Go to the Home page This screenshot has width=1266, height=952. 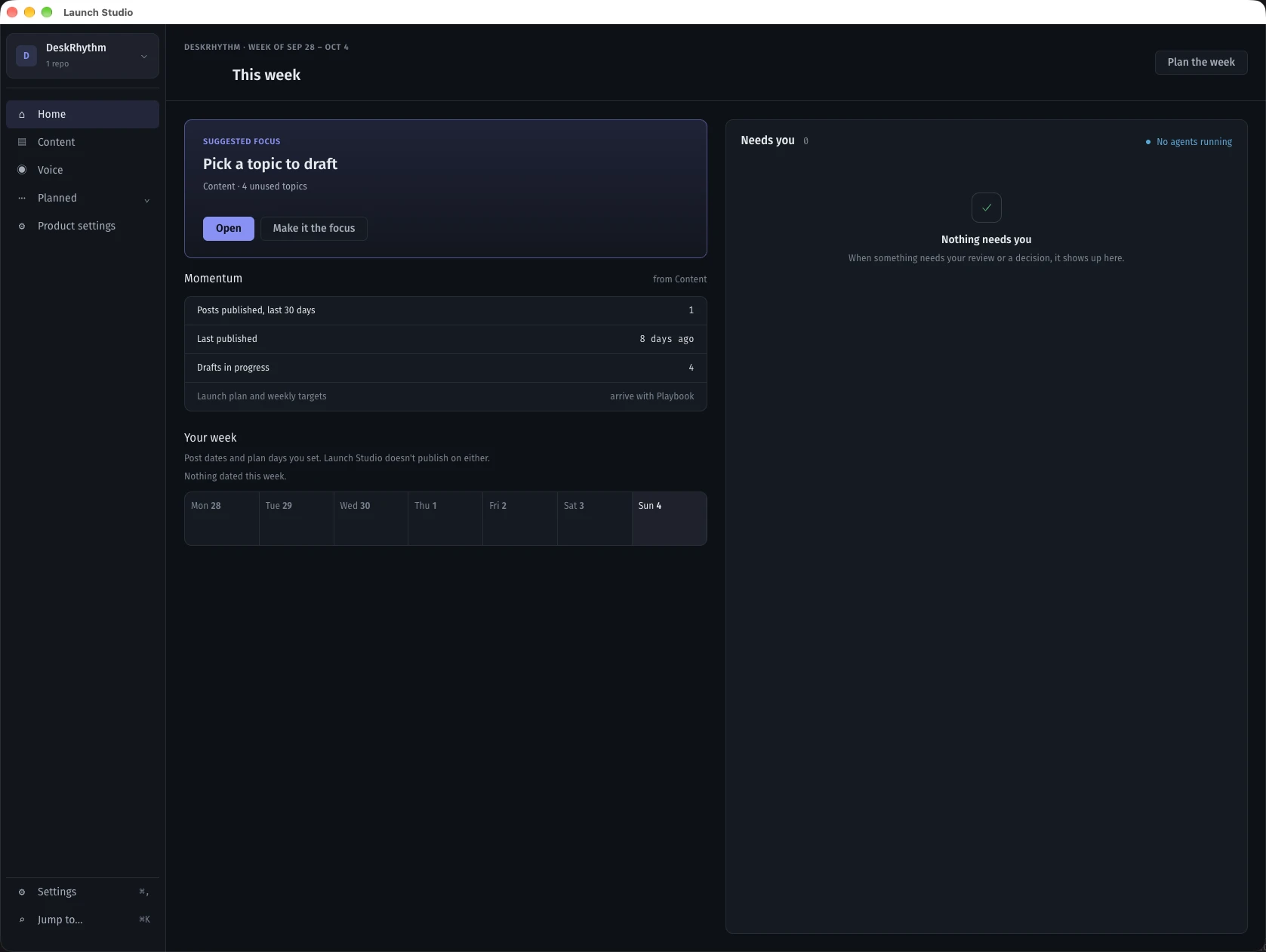point(83,114)
